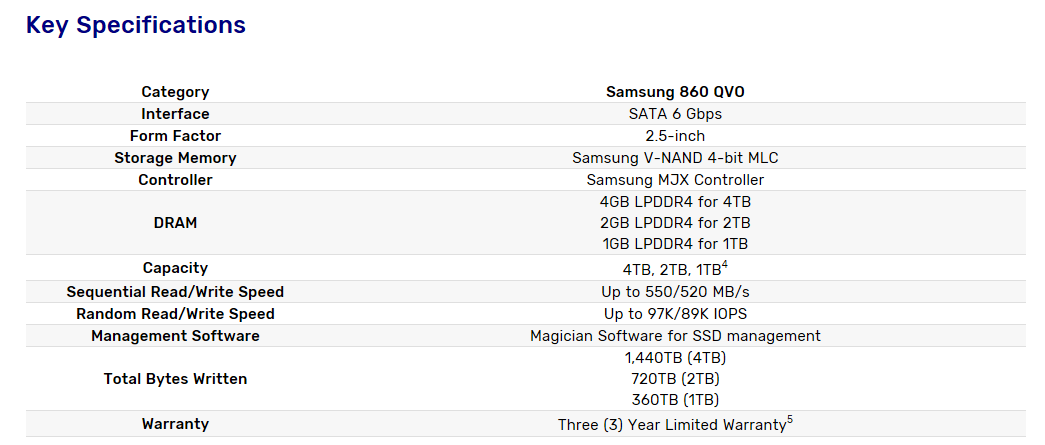Image resolution: width=1045 pixels, height=445 pixels.
Task: Click the Total Bytes Written label
Action: pyautogui.click(x=175, y=379)
